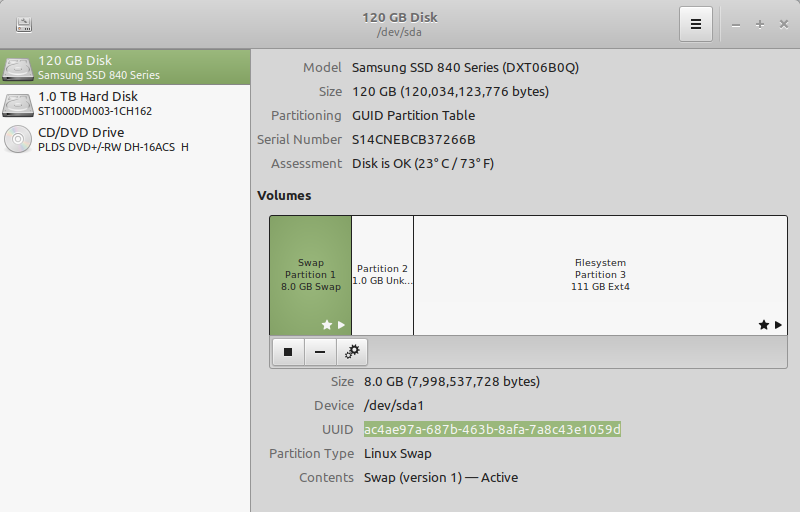Click the Volumes heading

click(284, 195)
